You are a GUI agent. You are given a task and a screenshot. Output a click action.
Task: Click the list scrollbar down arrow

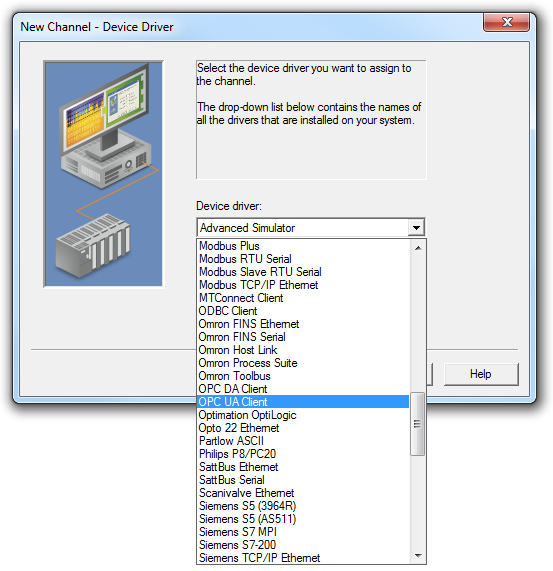(x=418, y=556)
